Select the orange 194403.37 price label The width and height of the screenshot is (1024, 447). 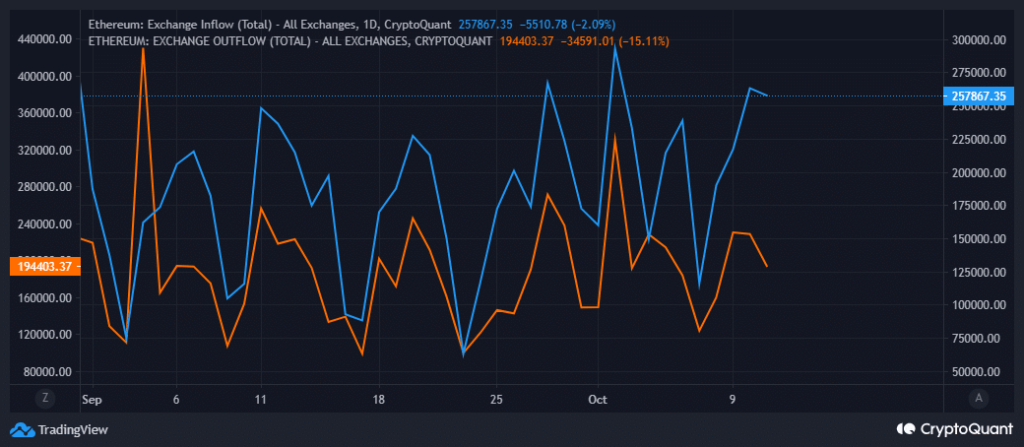(42, 266)
